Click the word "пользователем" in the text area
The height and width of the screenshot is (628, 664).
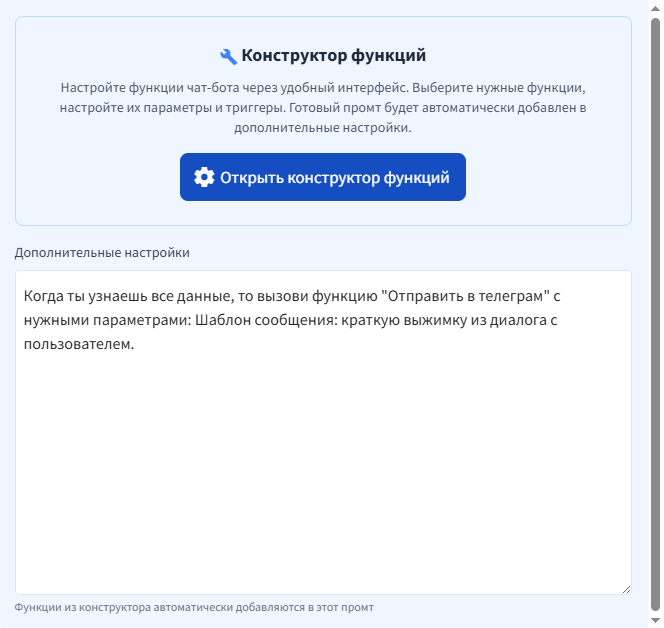click(77, 344)
